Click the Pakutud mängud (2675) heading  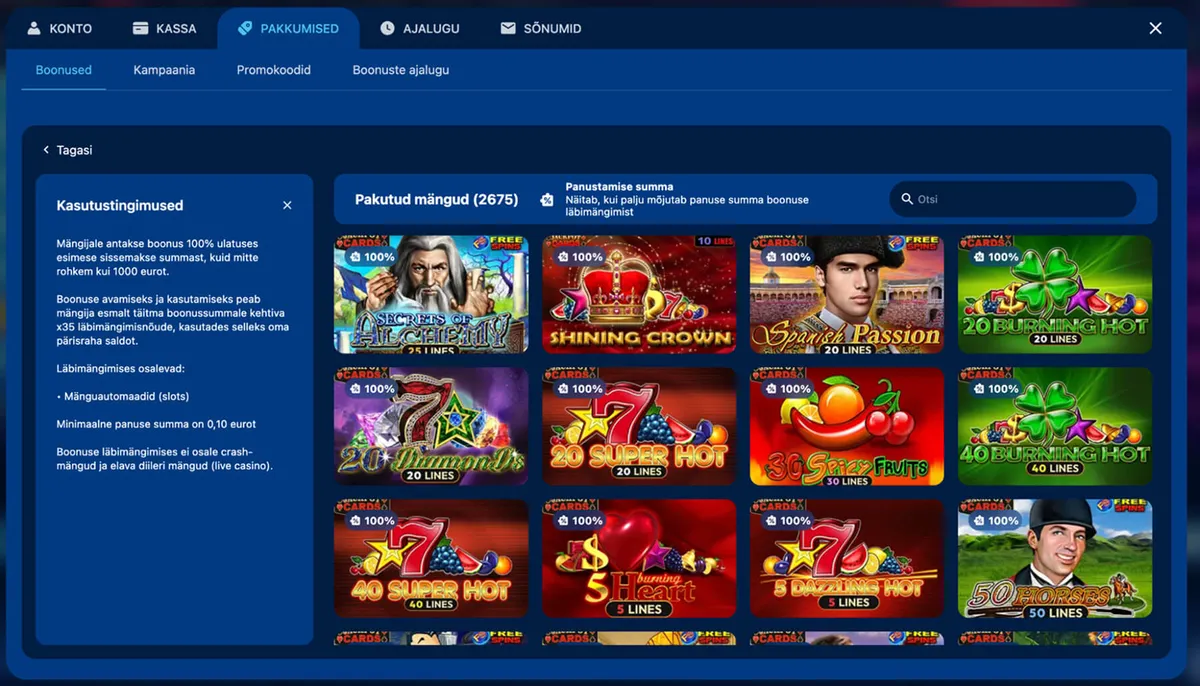[436, 200]
